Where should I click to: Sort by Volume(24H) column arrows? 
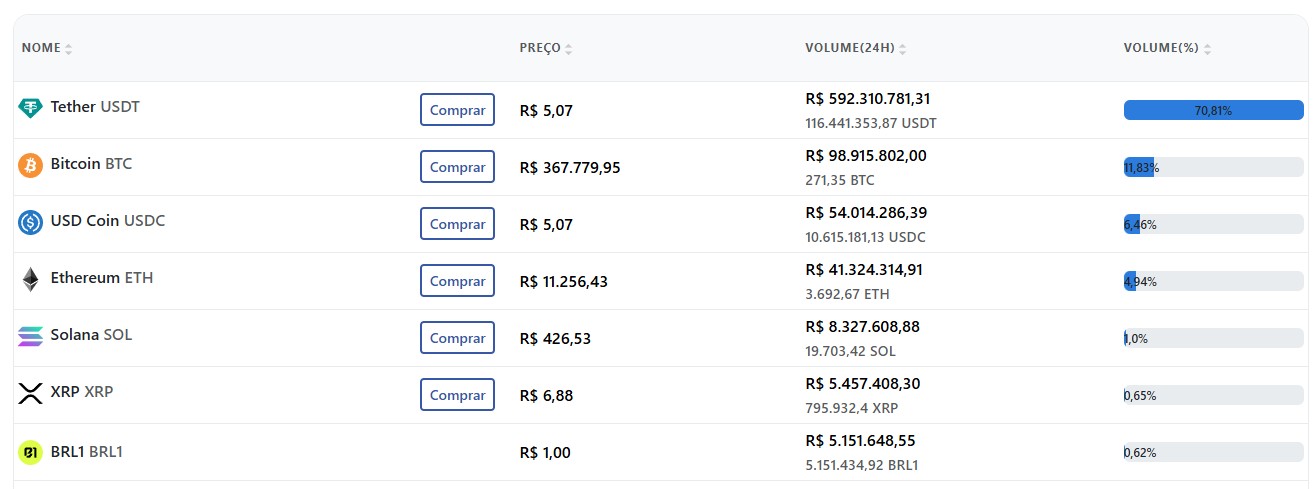pos(903,49)
